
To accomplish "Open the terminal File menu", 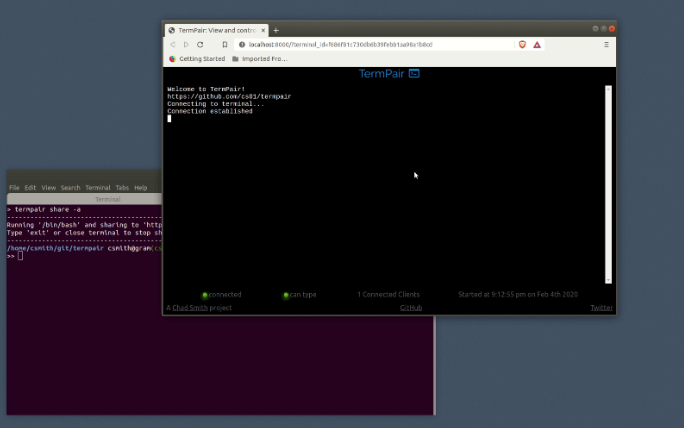I will [x=15, y=188].
